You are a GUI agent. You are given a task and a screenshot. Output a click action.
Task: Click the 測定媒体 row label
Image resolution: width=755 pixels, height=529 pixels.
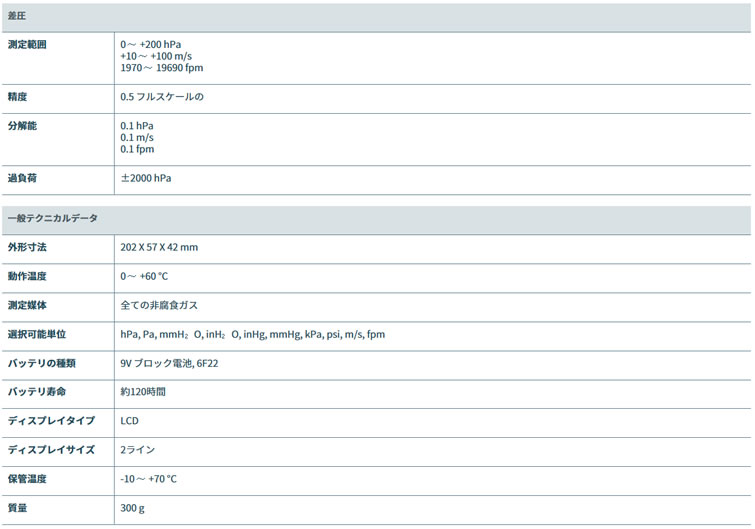tap(27, 305)
